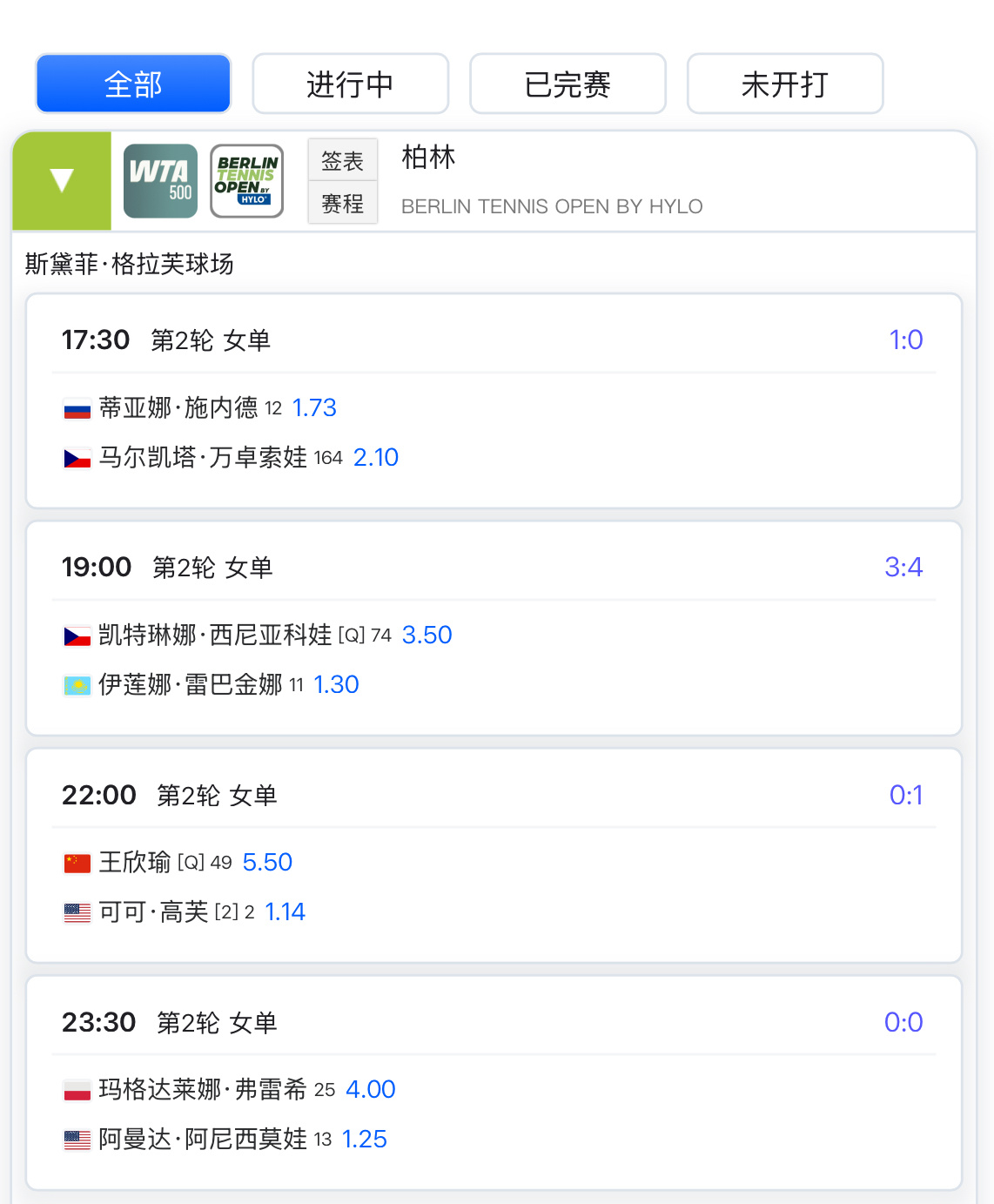
Task: Click US flag beside 可可·高芙
Action: (x=77, y=912)
